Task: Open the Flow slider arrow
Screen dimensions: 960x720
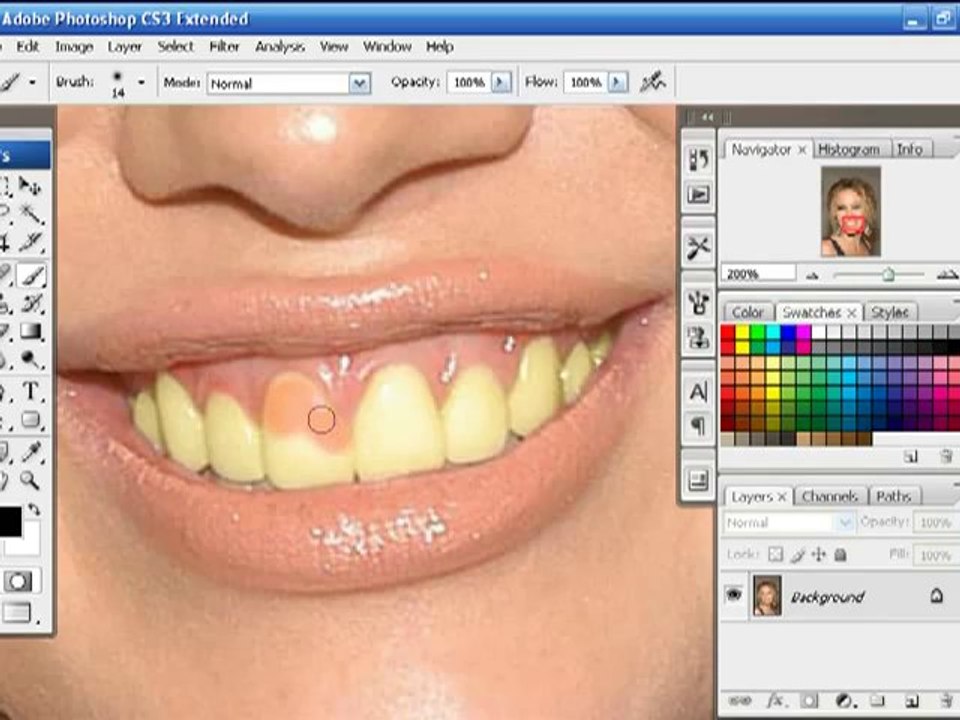Action: pos(618,82)
